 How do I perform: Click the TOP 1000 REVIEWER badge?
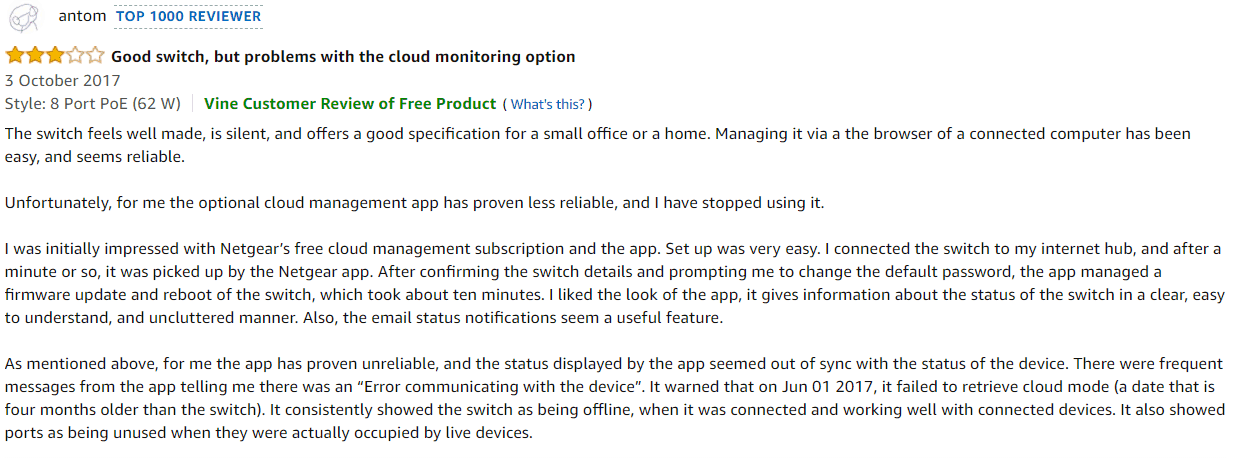pos(188,16)
